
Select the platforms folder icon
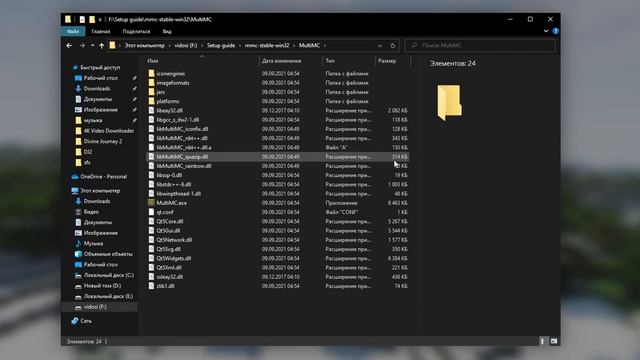tap(151, 101)
